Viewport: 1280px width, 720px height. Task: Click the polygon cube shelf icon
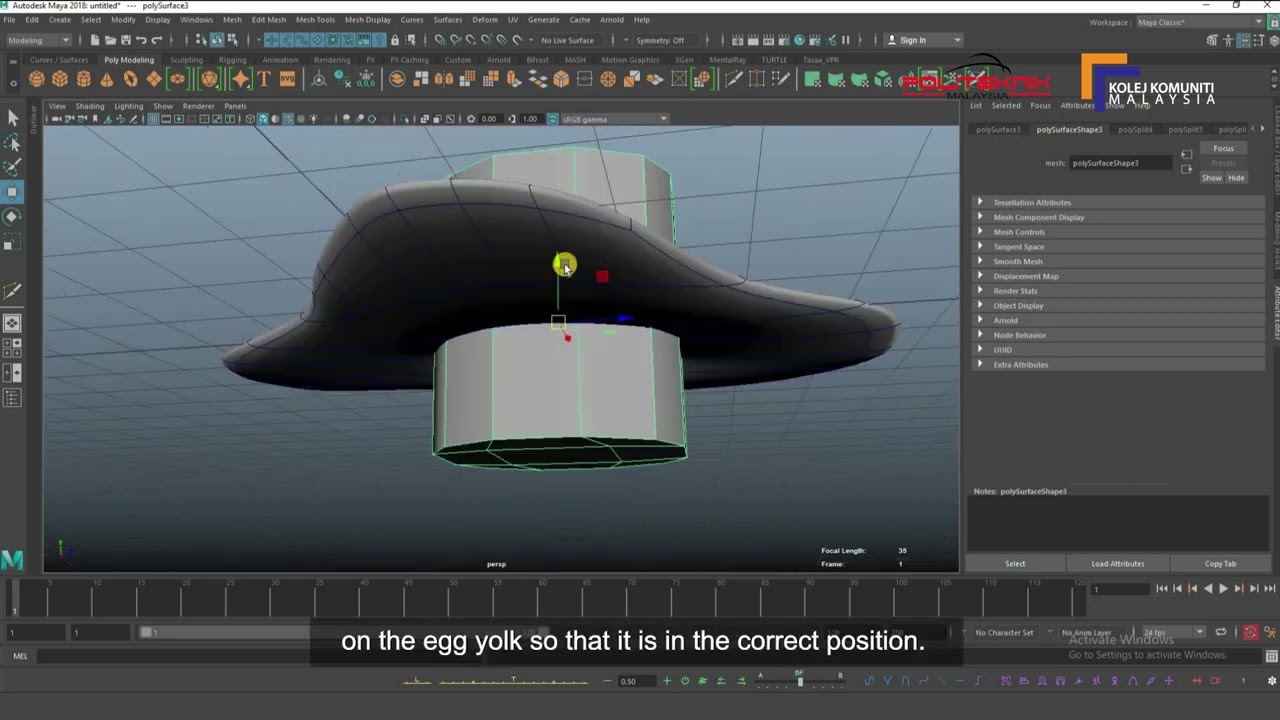(60, 80)
